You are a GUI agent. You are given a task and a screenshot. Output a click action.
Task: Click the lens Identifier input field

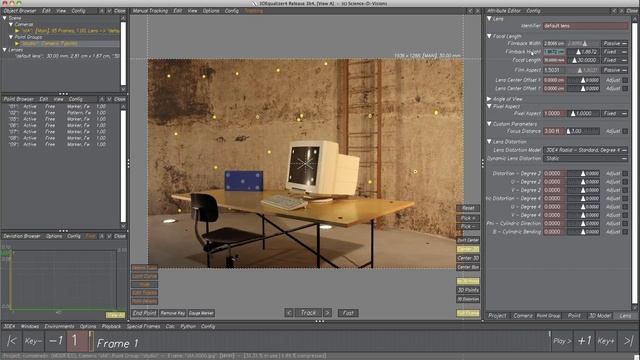585,26
